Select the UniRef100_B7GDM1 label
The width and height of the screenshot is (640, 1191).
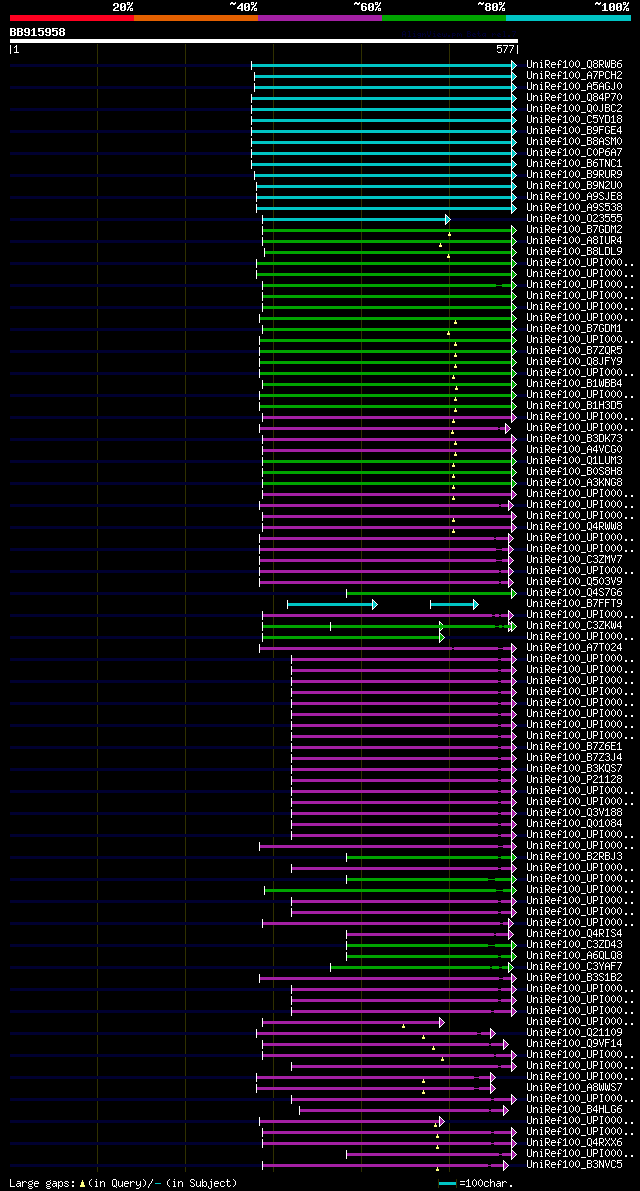[x=574, y=329]
